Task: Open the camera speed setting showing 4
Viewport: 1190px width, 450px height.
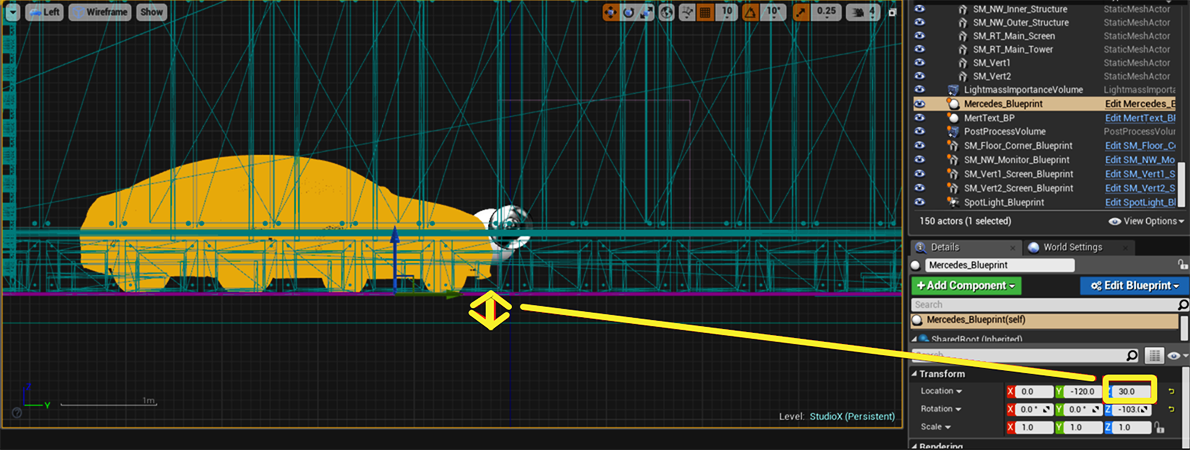Action: [x=863, y=12]
